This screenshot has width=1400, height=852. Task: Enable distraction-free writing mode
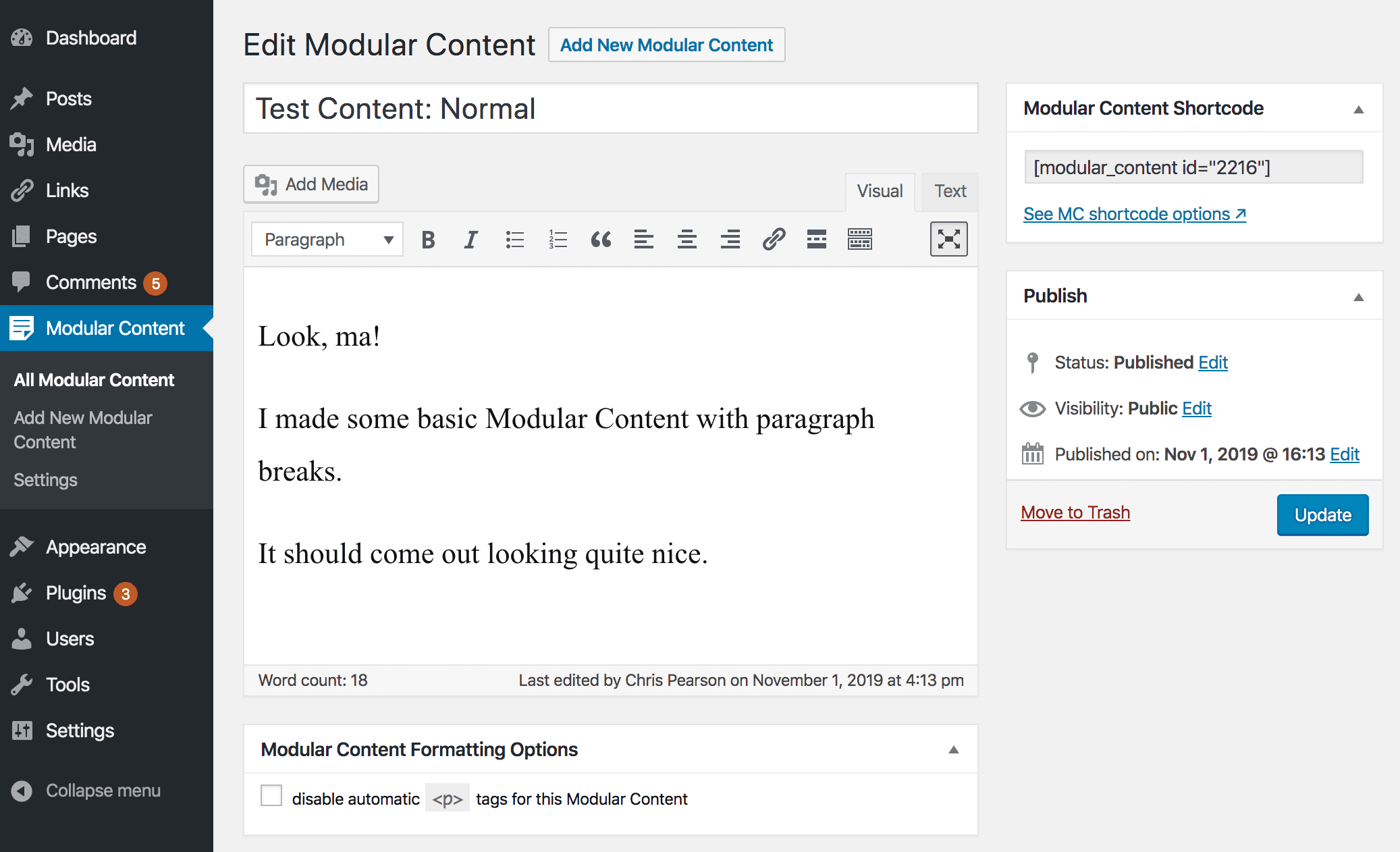(x=948, y=239)
